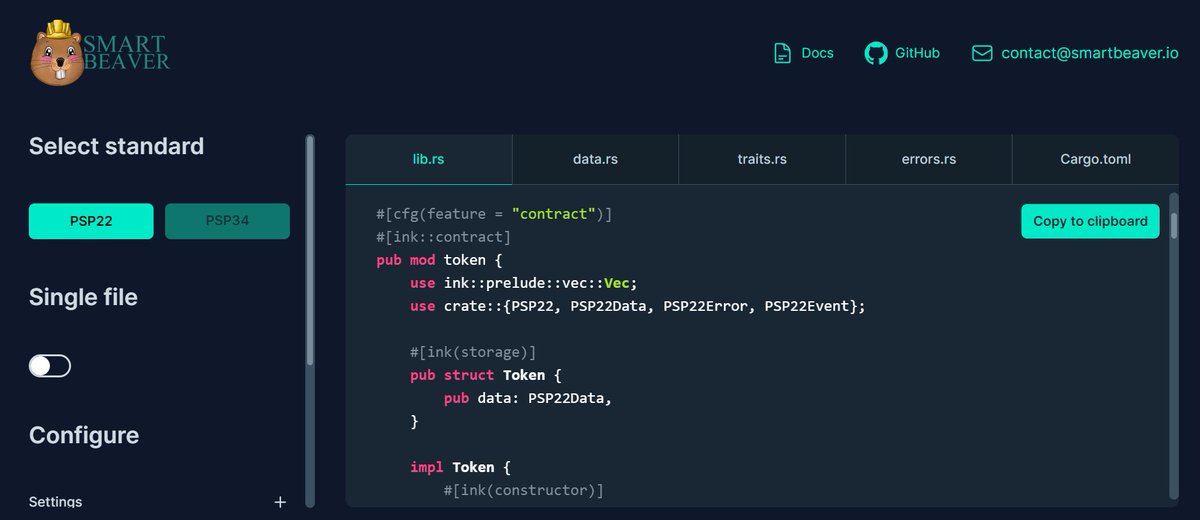Click the Settings label
Image resolution: width=1200 pixels, height=520 pixels.
[x=56, y=502]
